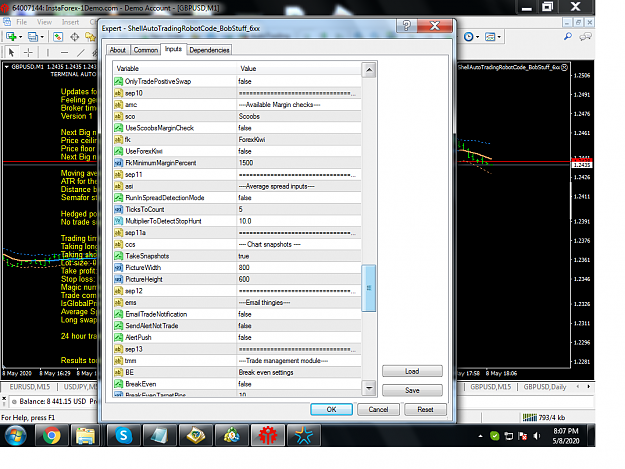Viewport: 625px width, 469px height.
Task: Open the Insert menu
Action: click(x=70, y=22)
